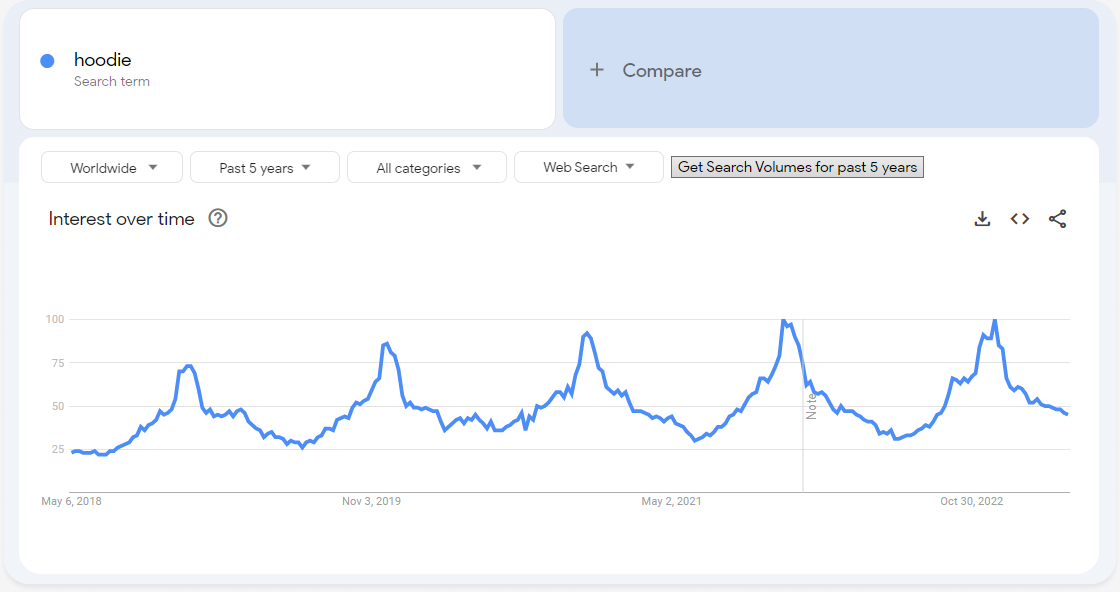Image resolution: width=1120 pixels, height=592 pixels.
Task: Click the 100 value on y-axis
Action: [x=55, y=319]
